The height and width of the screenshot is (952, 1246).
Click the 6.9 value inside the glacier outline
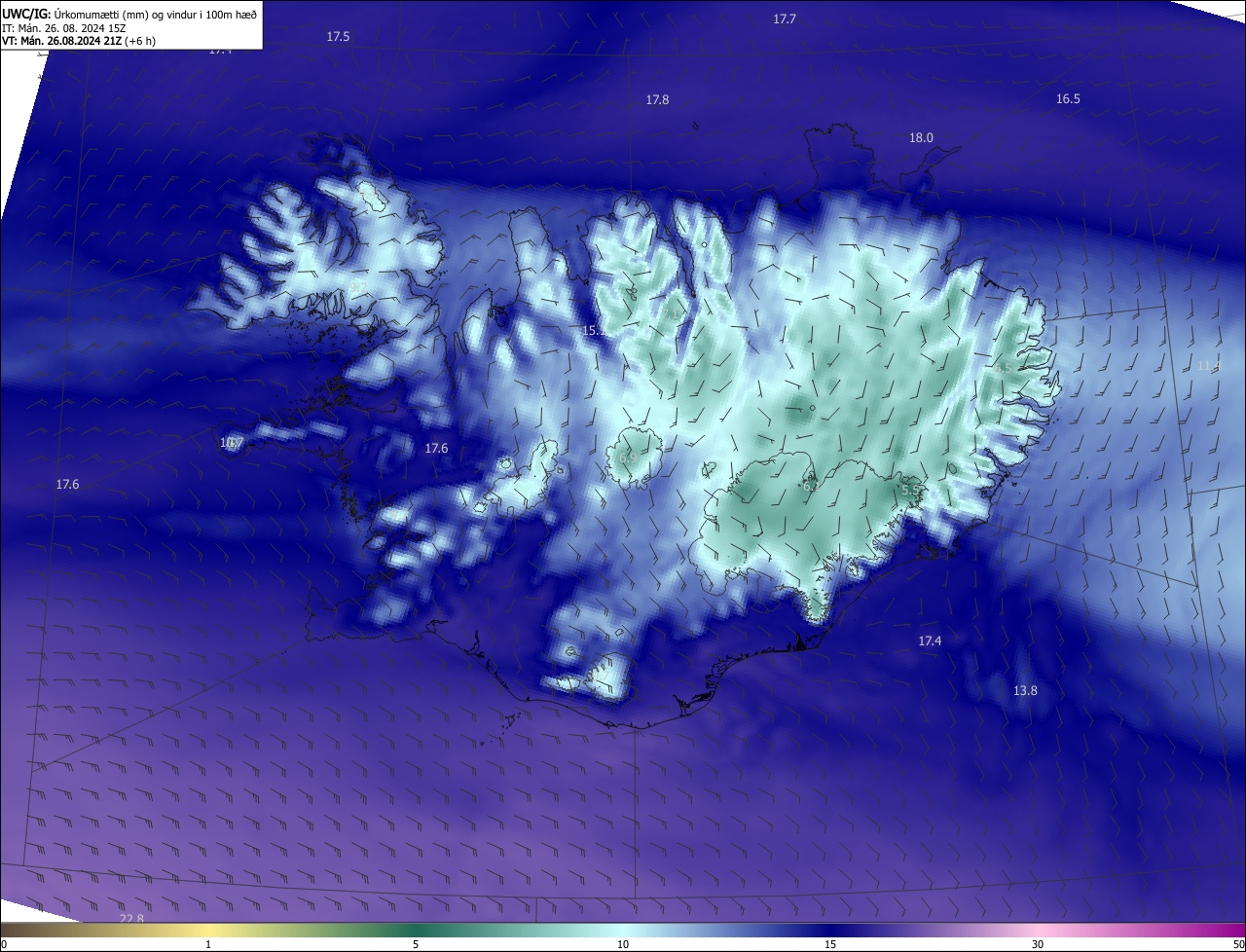point(628,458)
